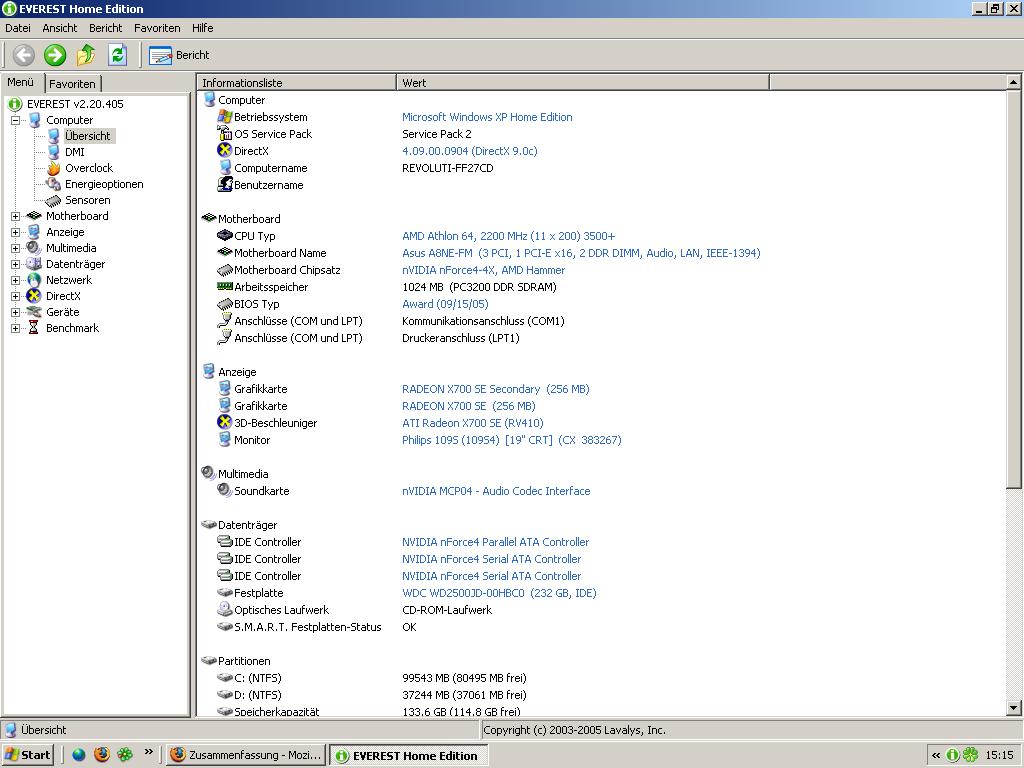1024x768 pixels.
Task: Click the Firefox quick launch icon
Action: [x=102, y=754]
